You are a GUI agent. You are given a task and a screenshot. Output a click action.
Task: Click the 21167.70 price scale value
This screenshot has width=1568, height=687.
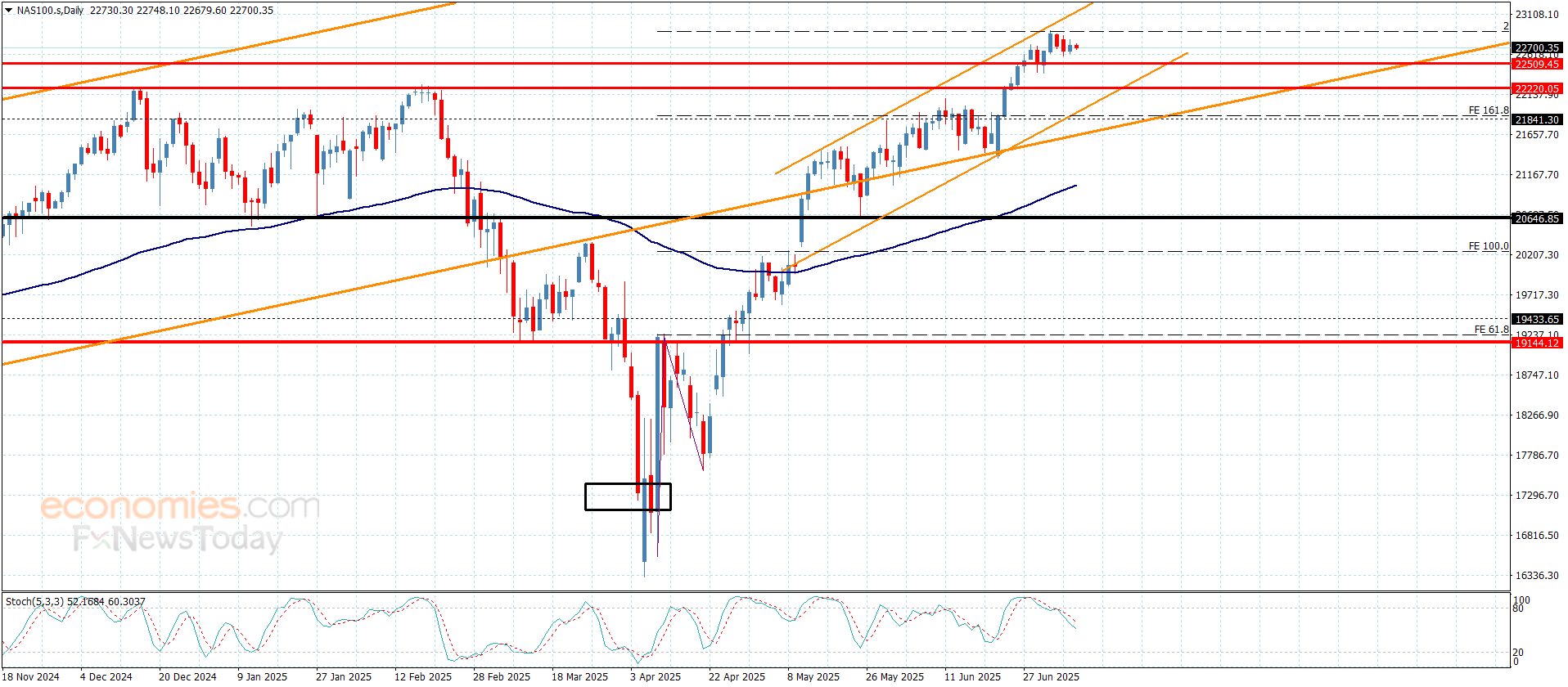click(1537, 174)
